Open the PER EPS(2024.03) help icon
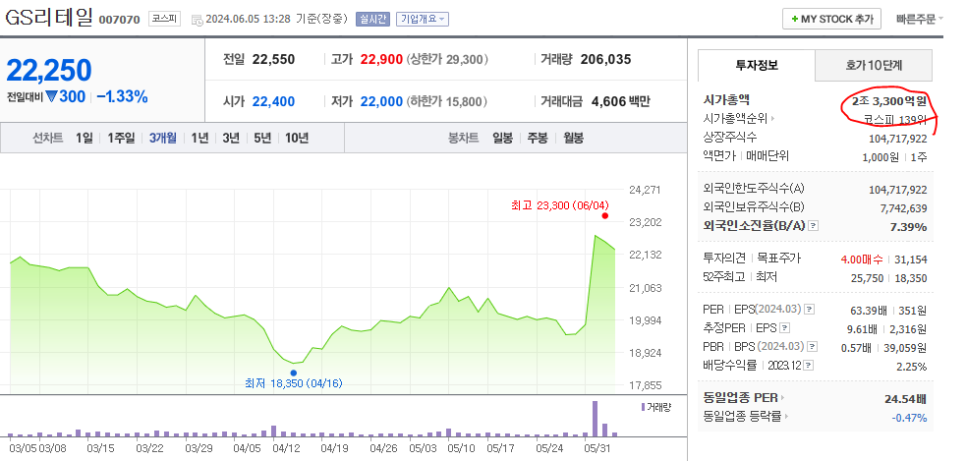Viewport: 966px width, 461px height. click(x=810, y=309)
